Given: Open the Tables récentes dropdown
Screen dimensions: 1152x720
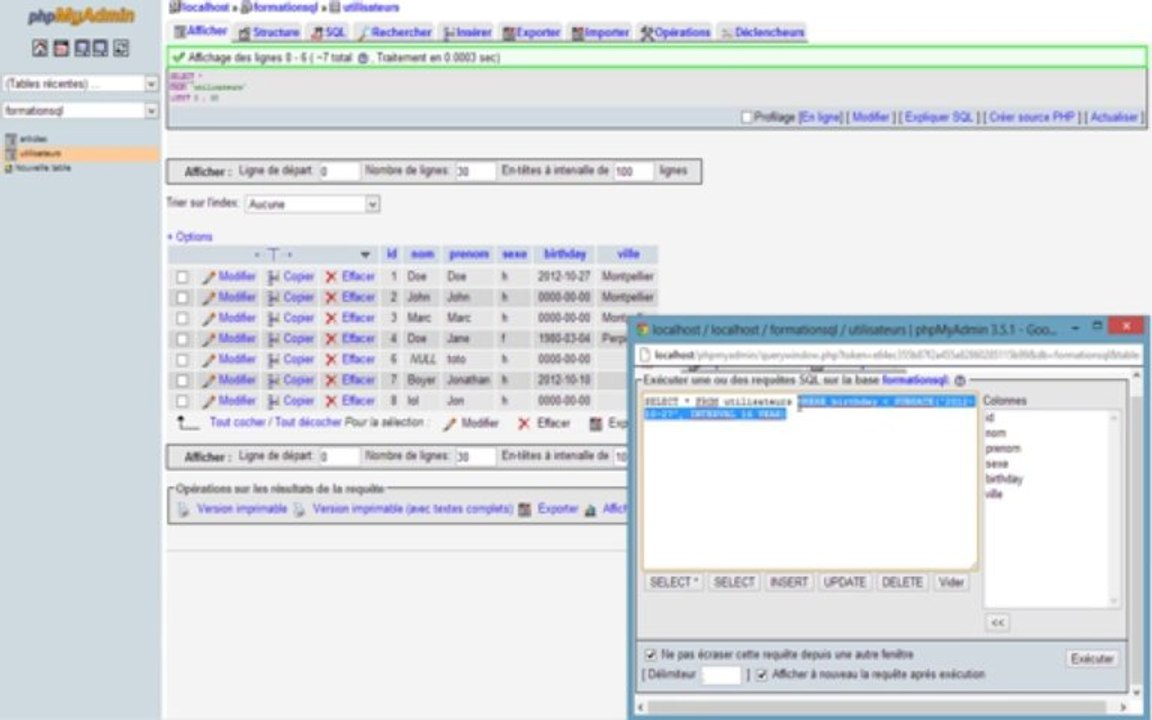Looking at the screenshot, I should [x=81, y=84].
